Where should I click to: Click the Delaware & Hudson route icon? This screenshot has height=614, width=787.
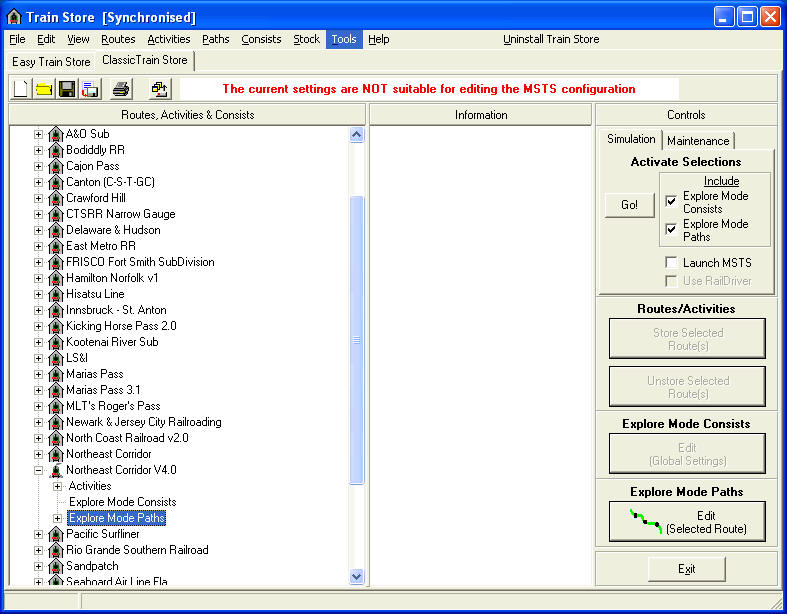[x=56, y=230]
